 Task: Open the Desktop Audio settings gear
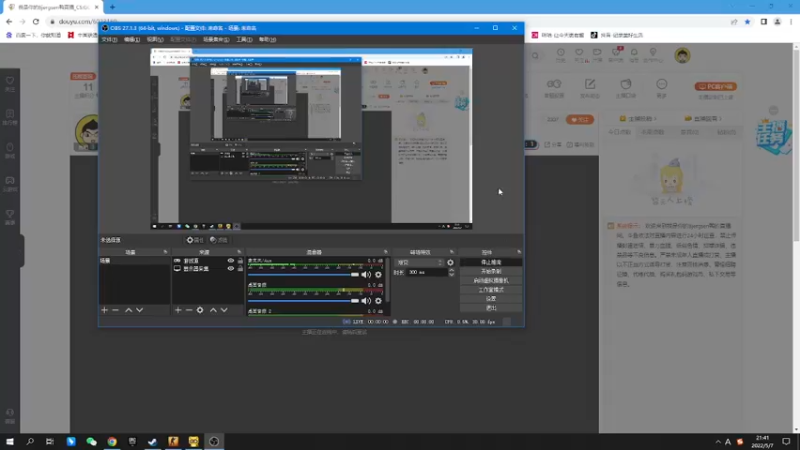click(x=378, y=301)
